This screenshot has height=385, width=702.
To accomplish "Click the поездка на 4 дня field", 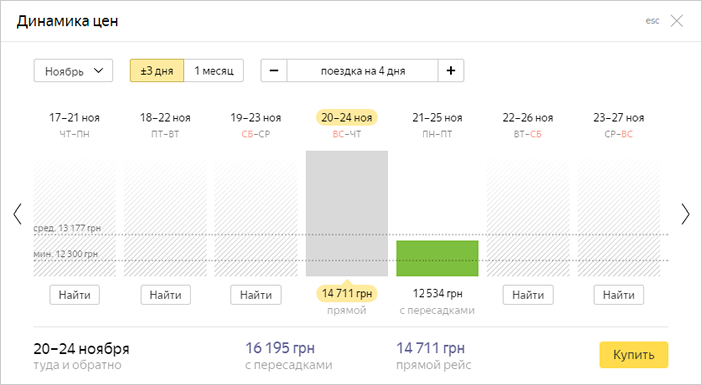I will (363, 71).
